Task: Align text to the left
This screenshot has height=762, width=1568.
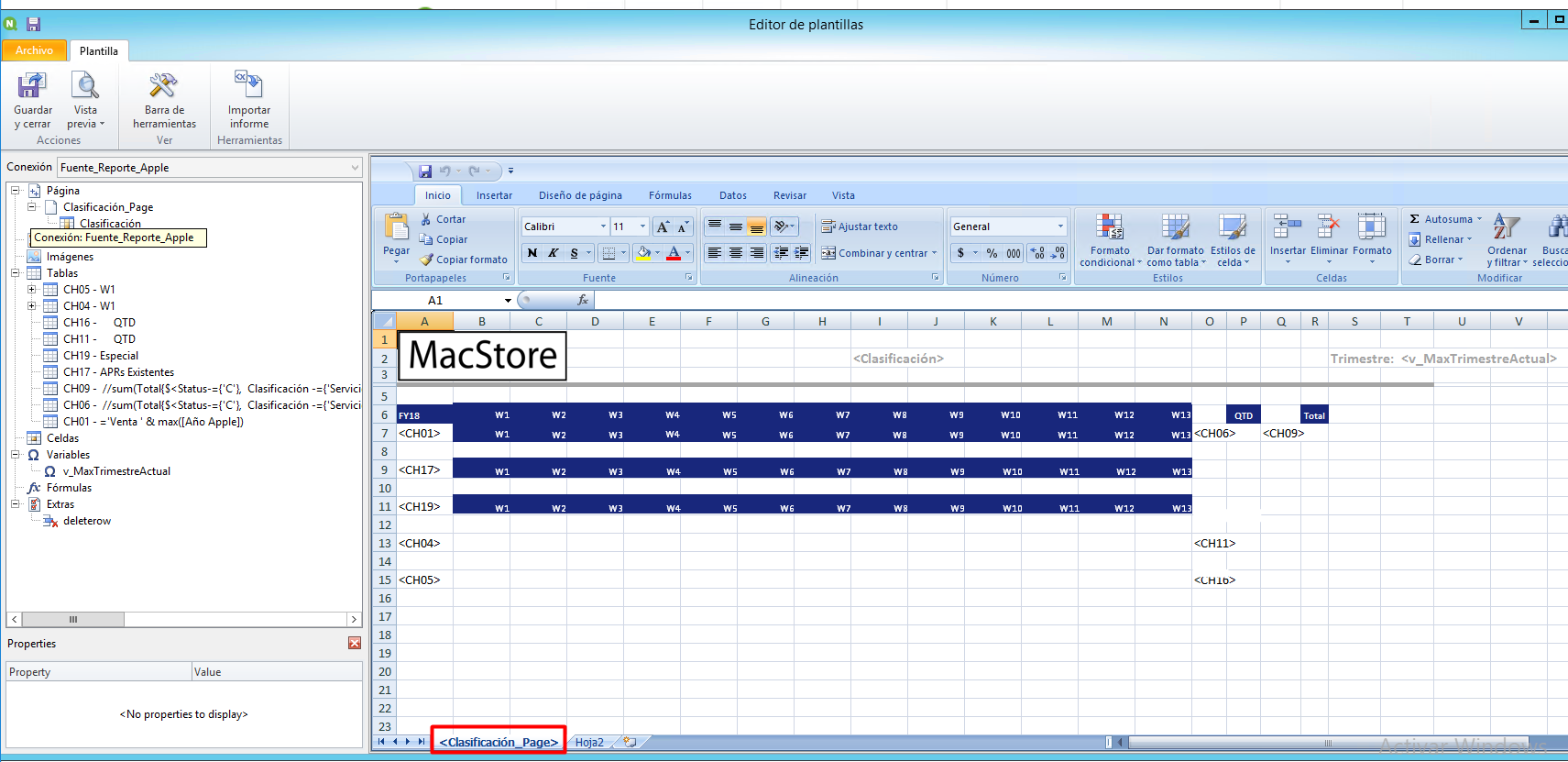Action: 715,253
